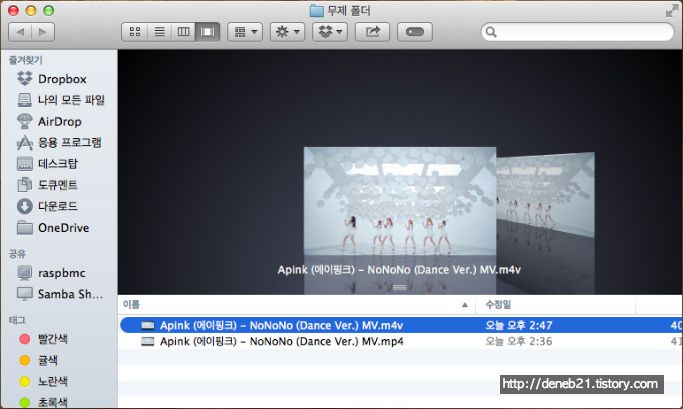683x409 pixels.
Task: Click the 오늘 오후 2:36 date cell
Action: (519, 341)
